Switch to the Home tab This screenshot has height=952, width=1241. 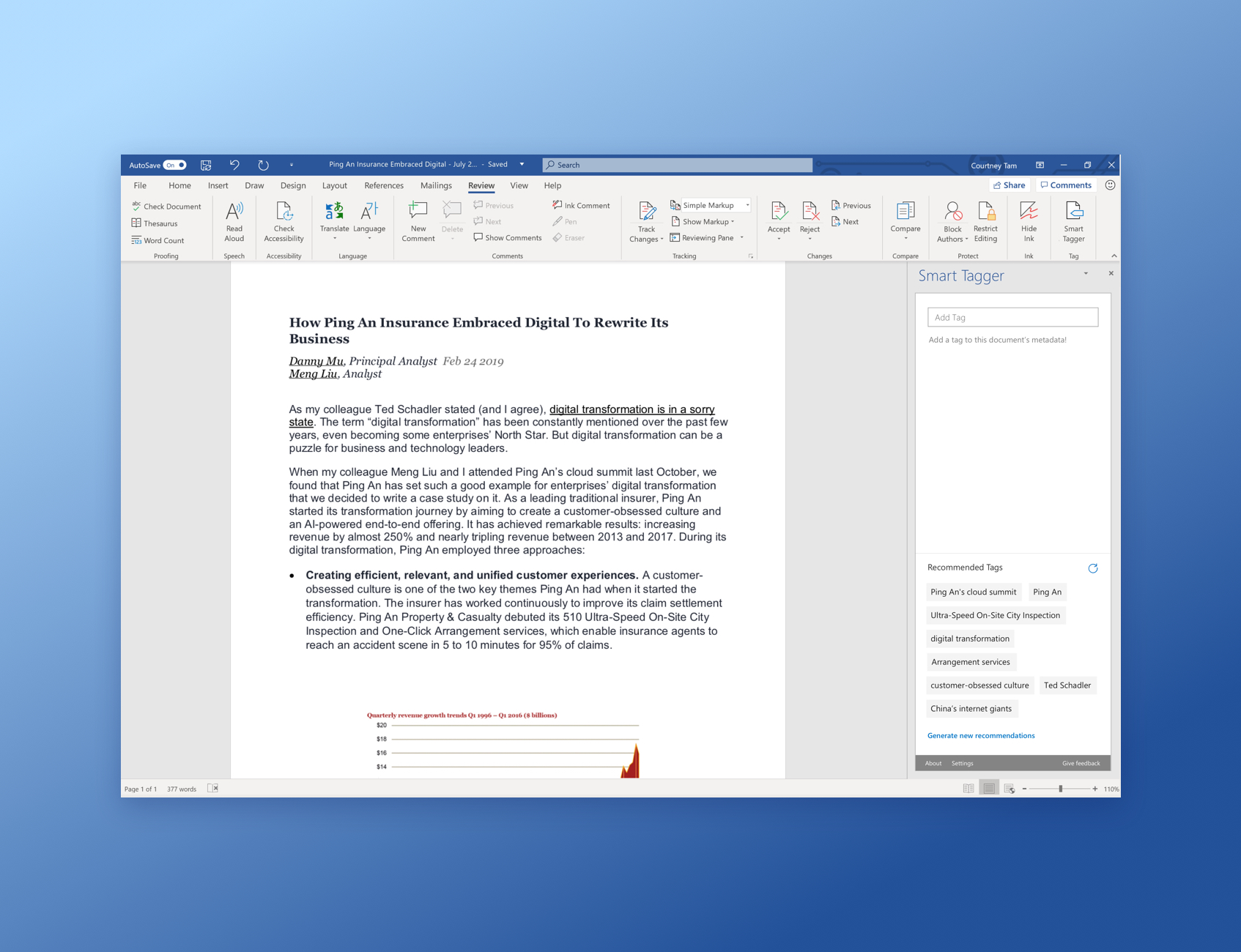[179, 185]
